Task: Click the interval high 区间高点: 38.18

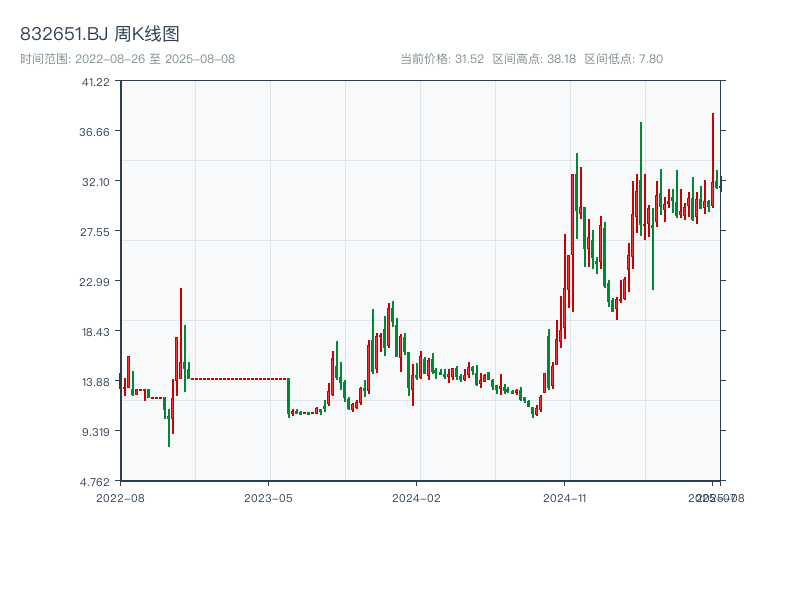Action: tap(534, 59)
